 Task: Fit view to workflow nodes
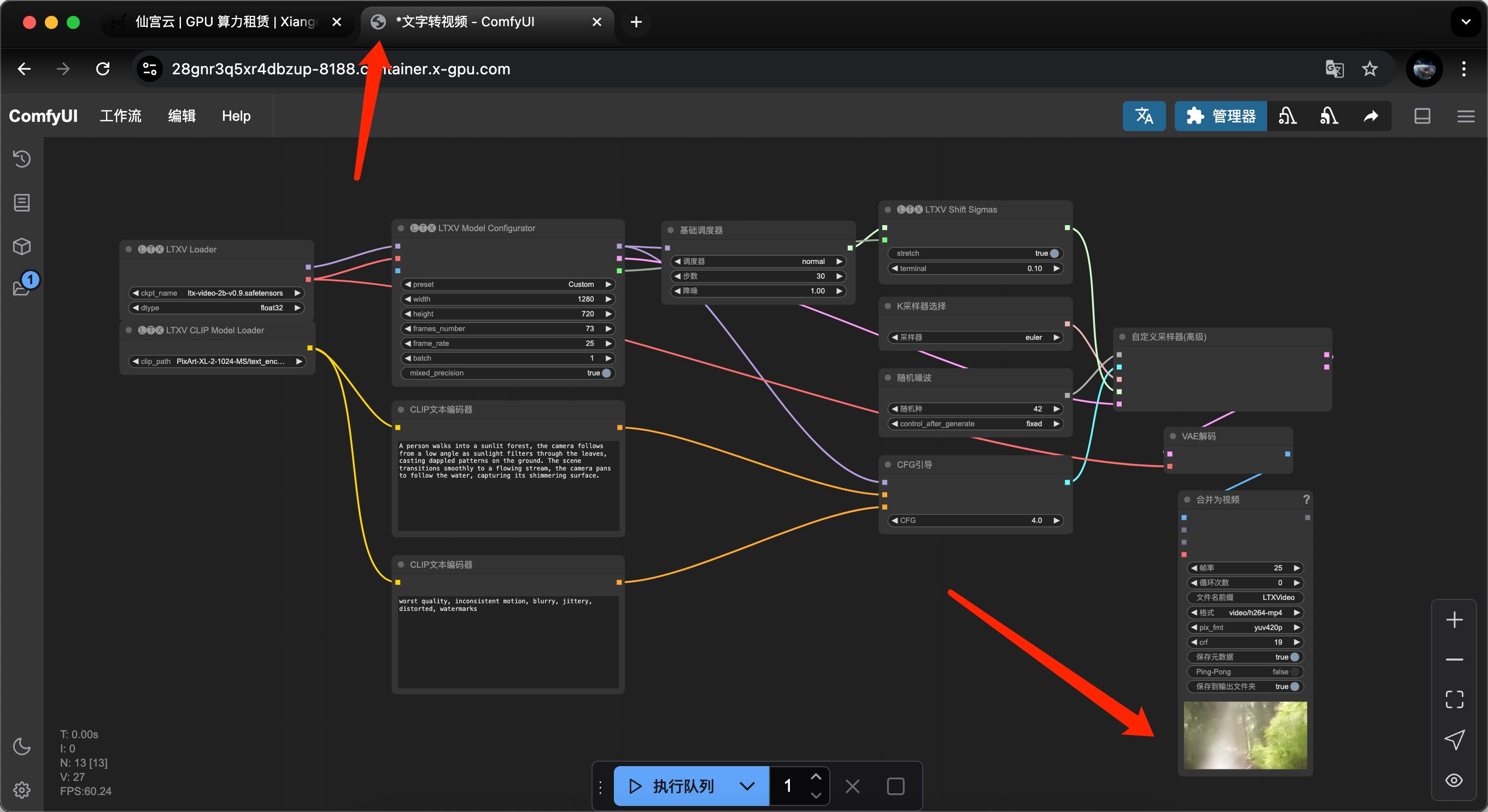[1454, 699]
